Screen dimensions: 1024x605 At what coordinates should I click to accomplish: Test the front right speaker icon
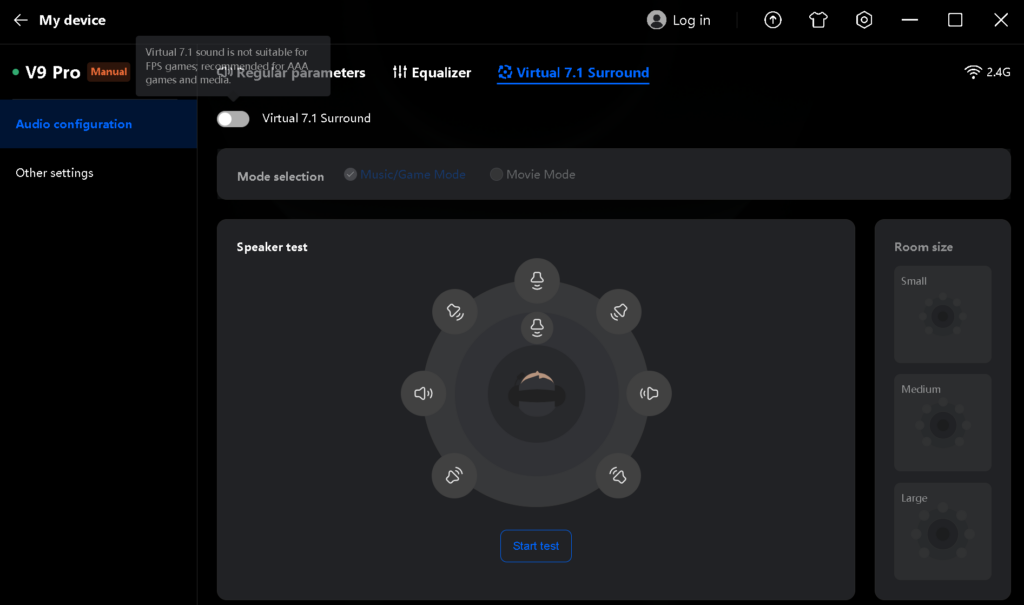click(618, 312)
